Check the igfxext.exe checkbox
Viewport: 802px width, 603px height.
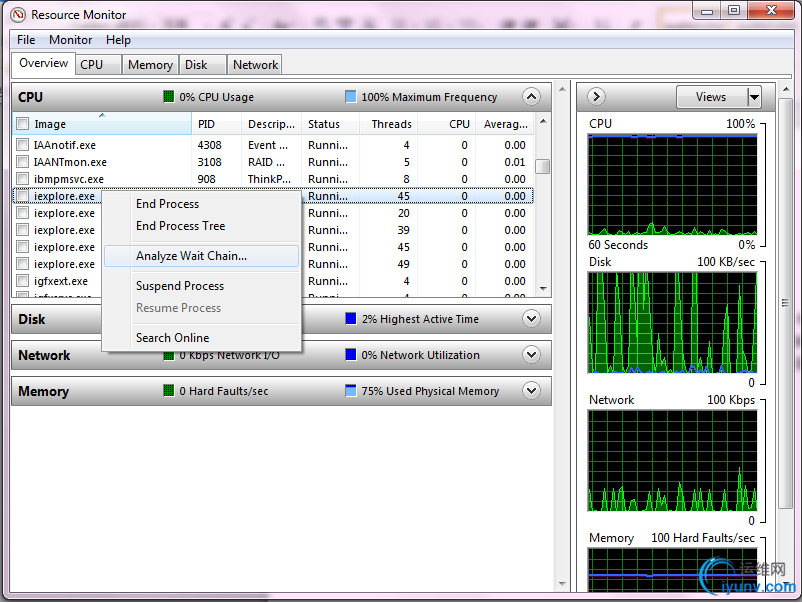tap(23, 281)
